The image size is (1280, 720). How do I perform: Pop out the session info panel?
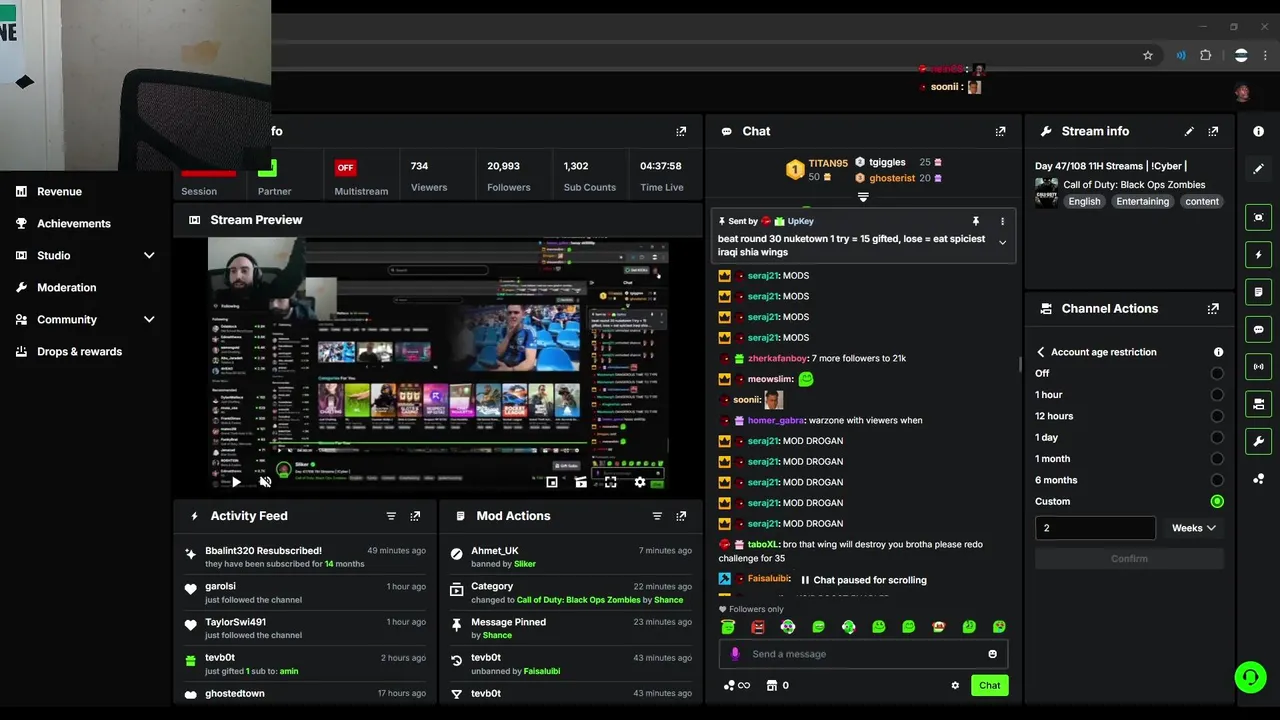681,131
